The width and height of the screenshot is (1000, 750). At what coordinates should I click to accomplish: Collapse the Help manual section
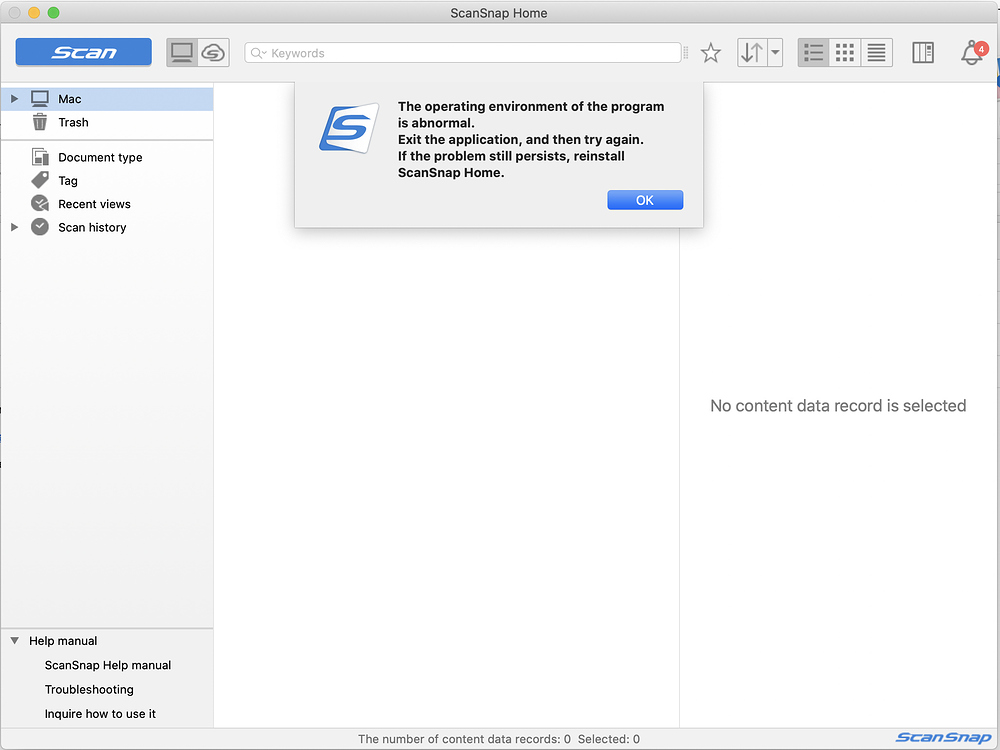tap(14, 640)
